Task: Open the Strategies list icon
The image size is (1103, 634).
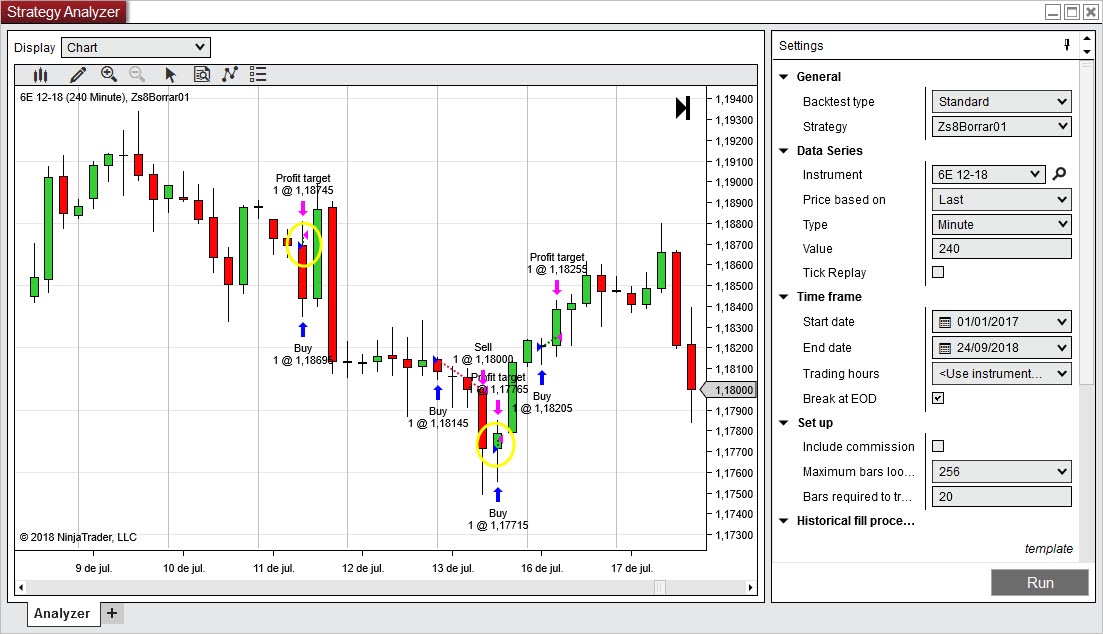Action: tap(258, 75)
